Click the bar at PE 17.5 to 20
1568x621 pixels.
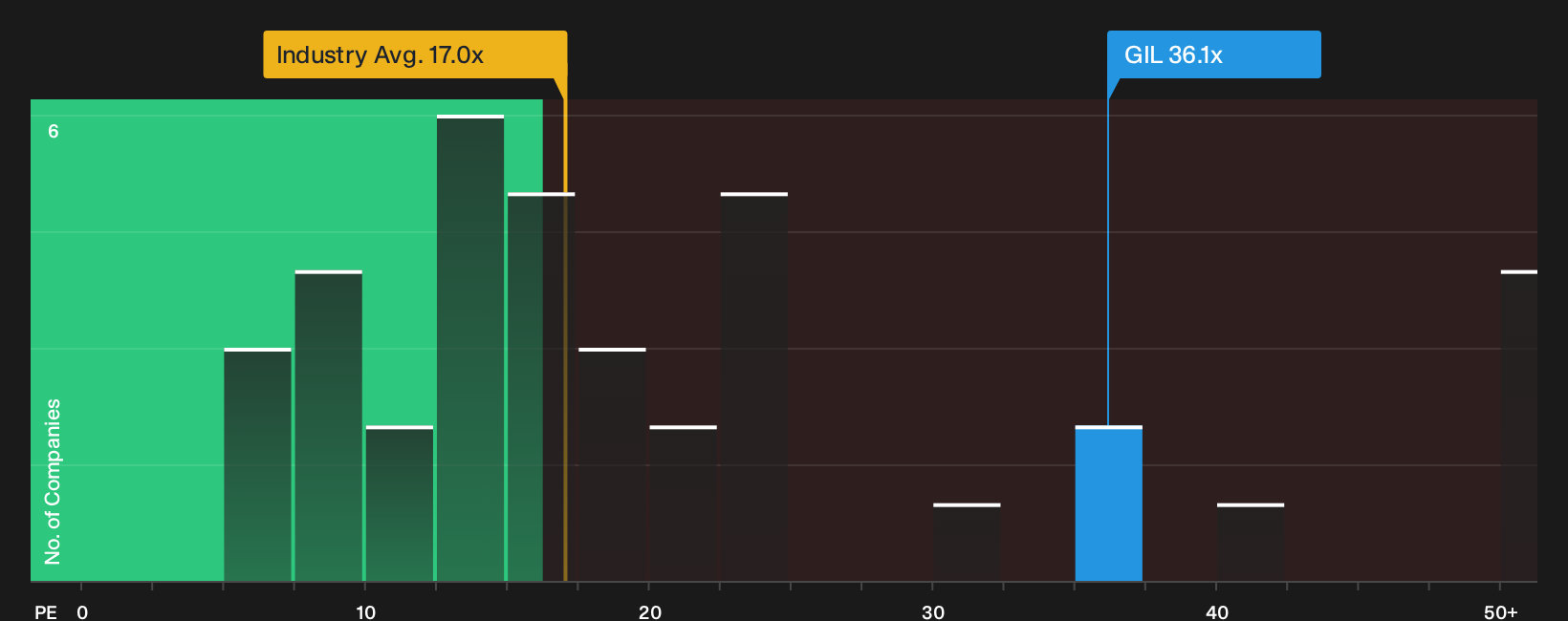click(612, 465)
